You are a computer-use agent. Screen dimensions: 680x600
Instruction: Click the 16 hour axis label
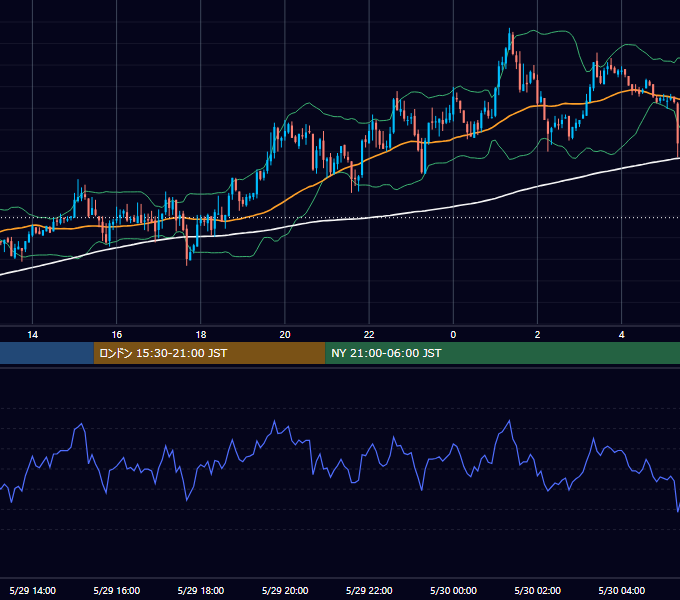(x=117, y=335)
